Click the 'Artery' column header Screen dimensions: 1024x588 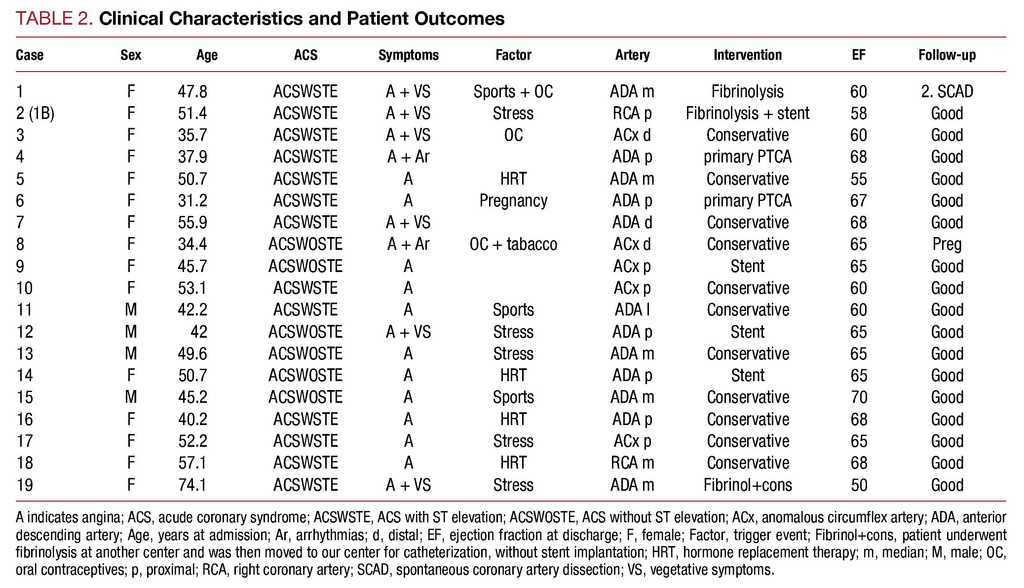tap(632, 55)
